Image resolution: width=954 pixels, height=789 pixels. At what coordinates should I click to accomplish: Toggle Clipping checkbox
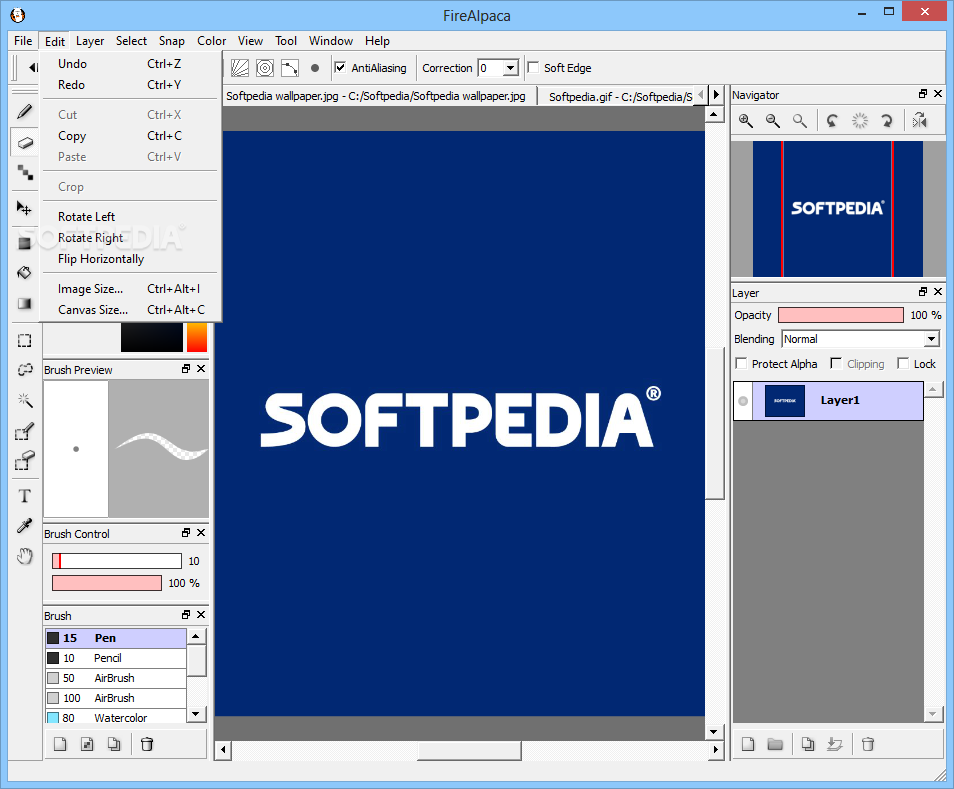click(836, 364)
